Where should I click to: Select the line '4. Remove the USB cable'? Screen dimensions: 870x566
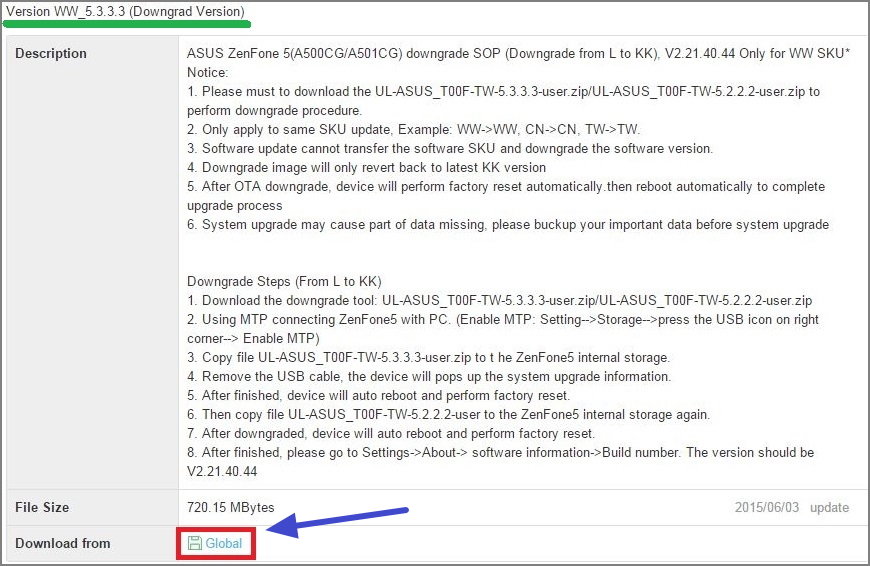(429, 376)
